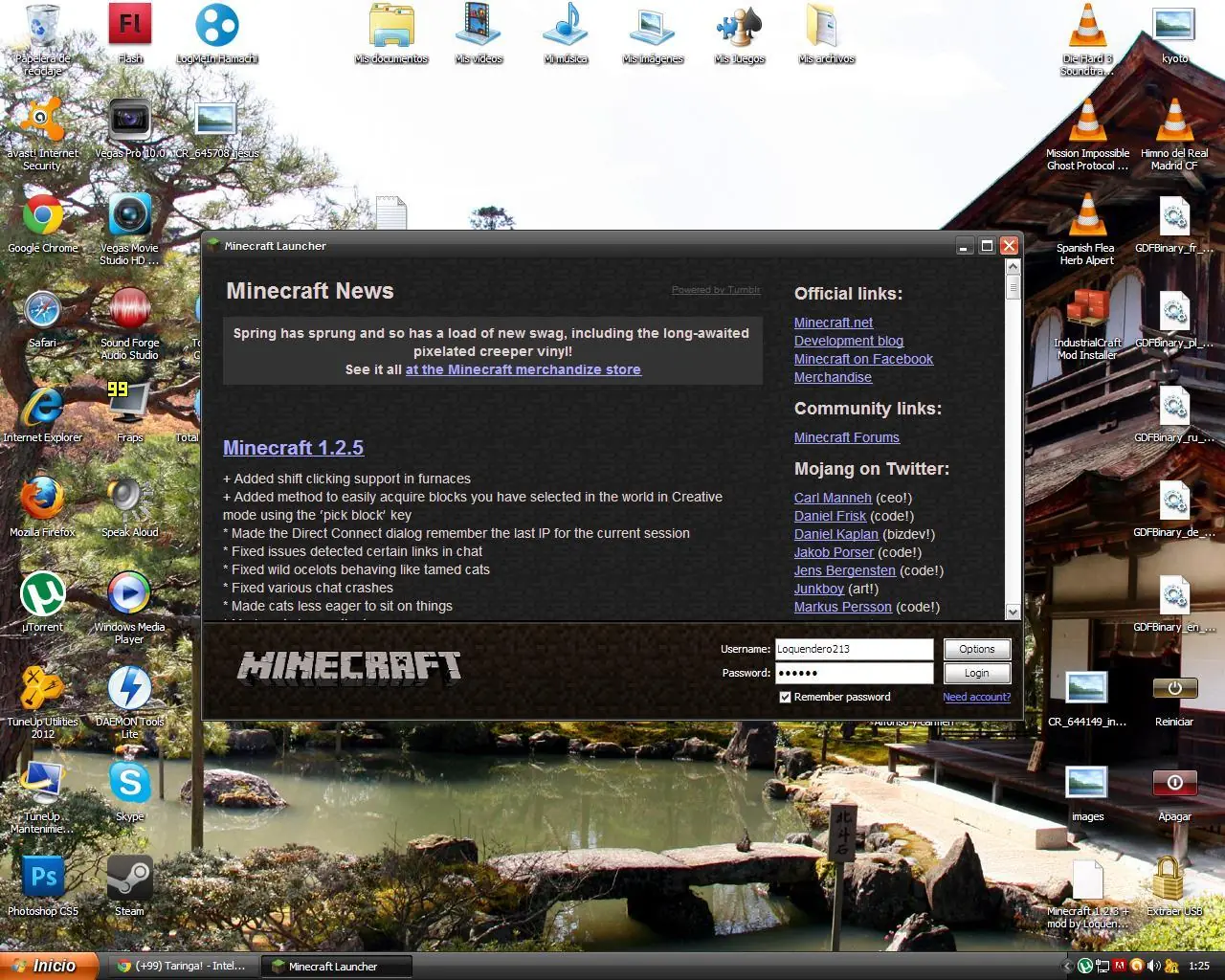The height and width of the screenshot is (980, 1225).
Task: Select the Photoshop CS5 desktop icon
Action: 43,886
